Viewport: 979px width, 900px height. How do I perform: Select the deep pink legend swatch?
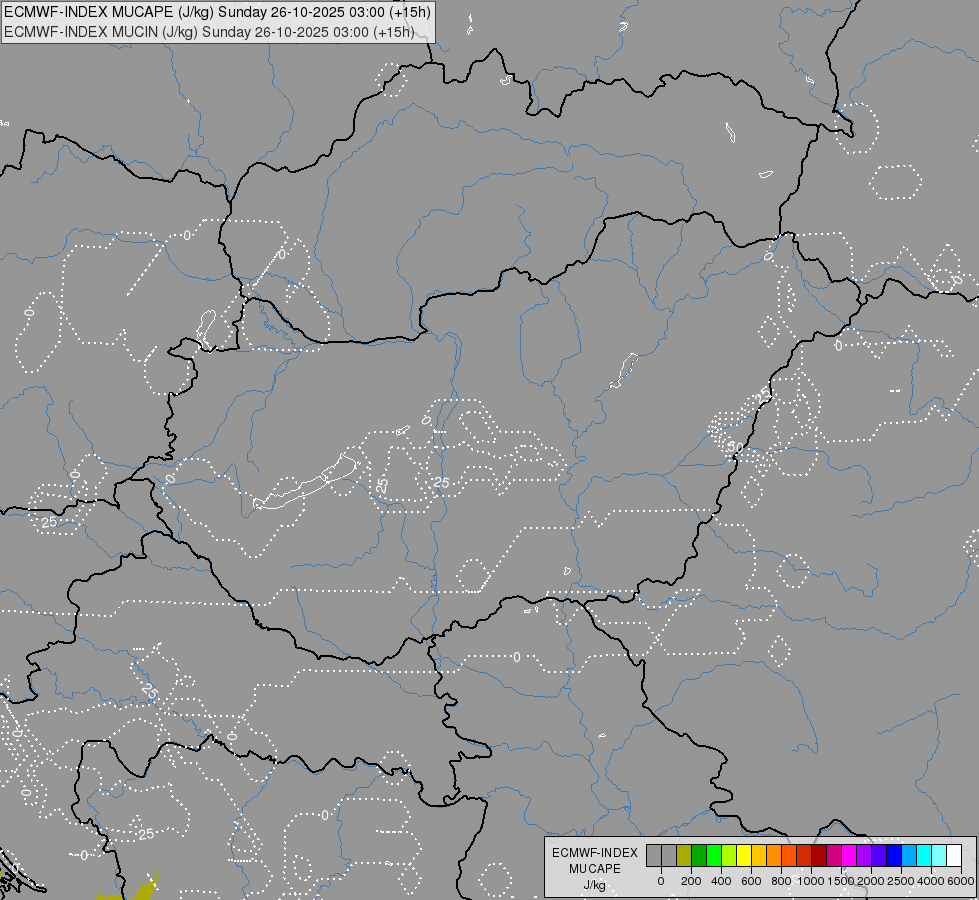[x=834, y=855]
